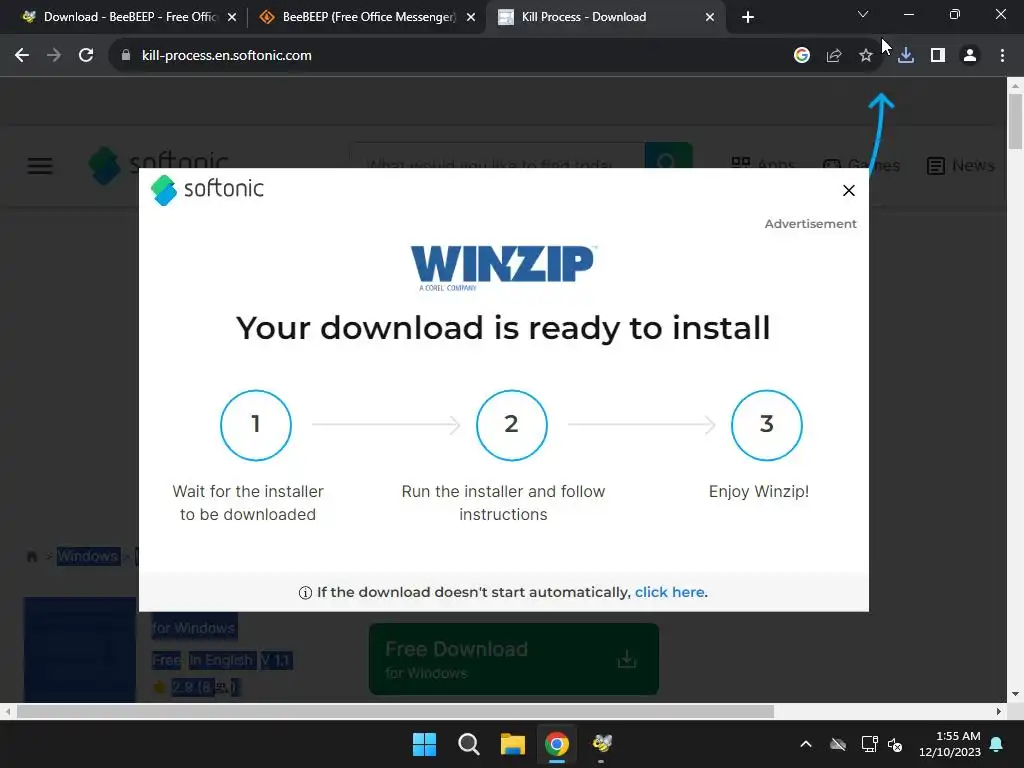Open the clock and date panel
The width and height of the screenshot is (1024, 768).
tap(950, 744)
